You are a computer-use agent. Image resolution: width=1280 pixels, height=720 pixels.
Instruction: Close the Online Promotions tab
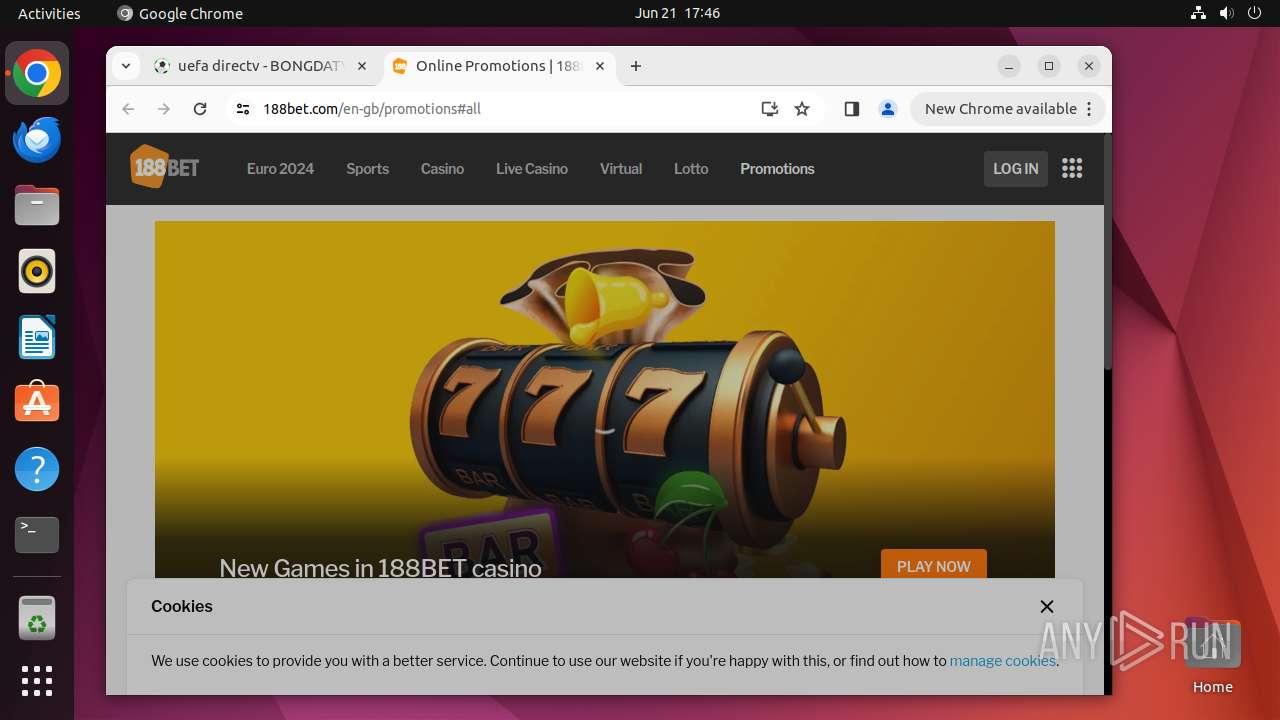pos(600,66)
